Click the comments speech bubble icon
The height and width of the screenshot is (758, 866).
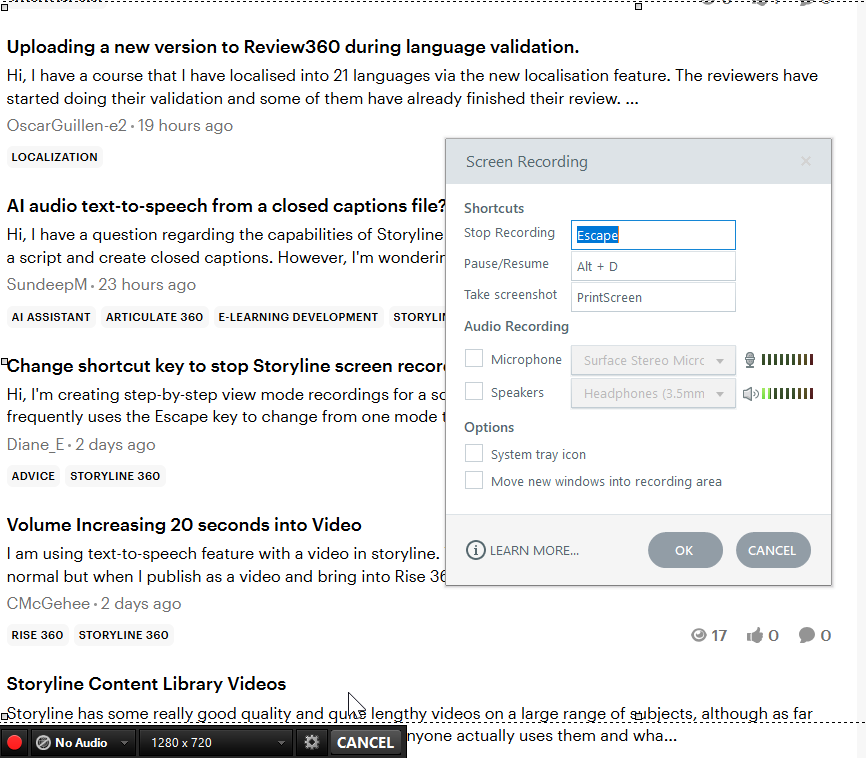[806, 635]
